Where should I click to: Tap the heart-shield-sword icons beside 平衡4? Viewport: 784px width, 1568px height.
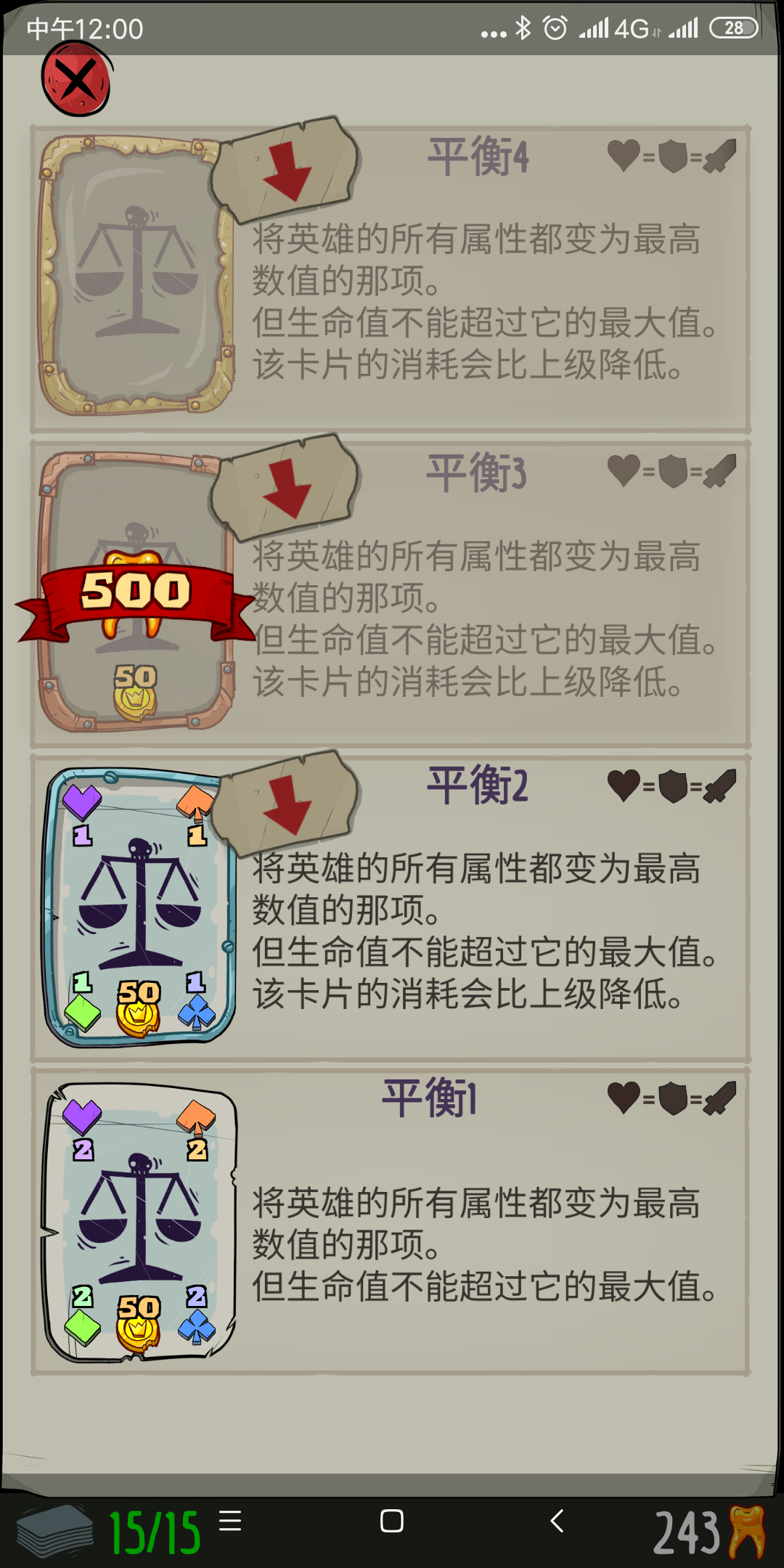click(671, 155)
